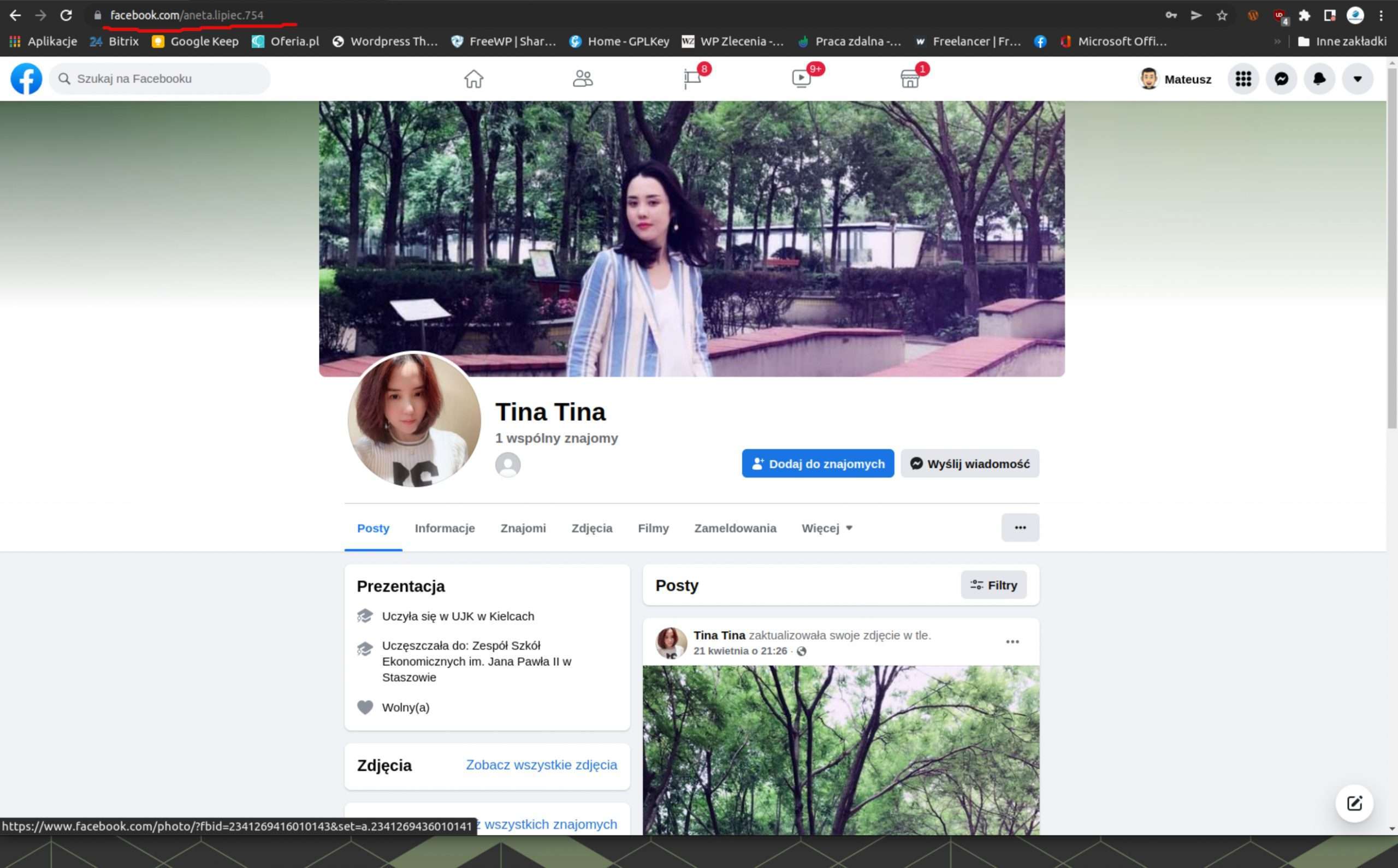Switch to the Zdjęcia tab

pos(591,528)
